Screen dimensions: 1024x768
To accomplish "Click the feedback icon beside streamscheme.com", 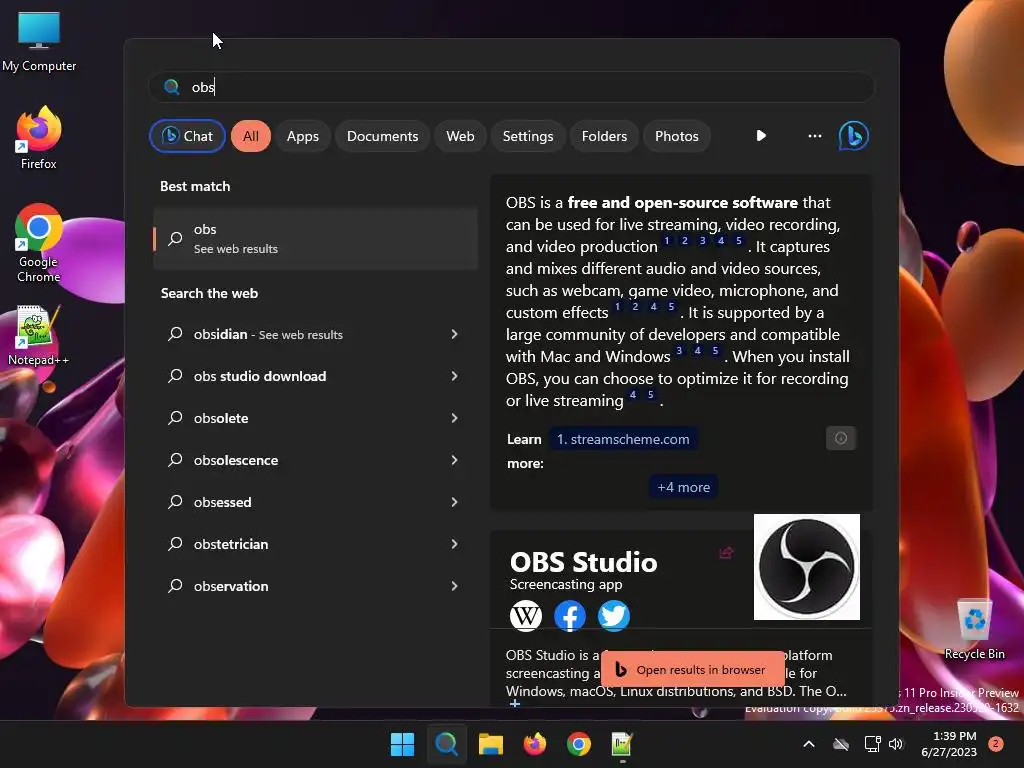I will pos(840,438).
